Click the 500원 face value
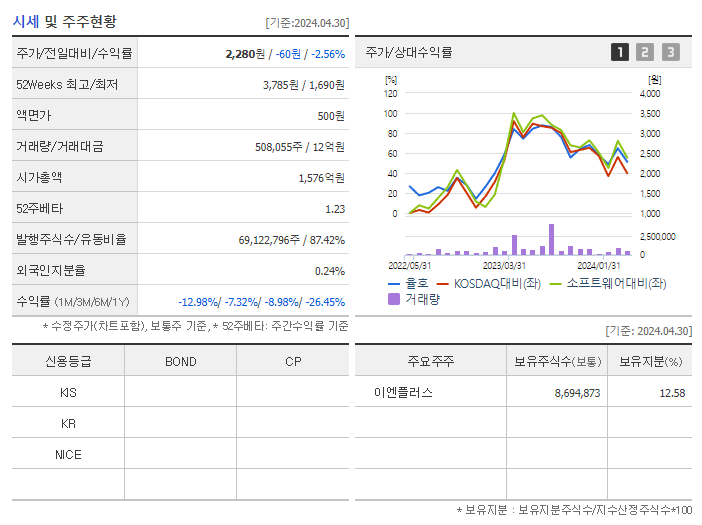The width and height of the screenshot is (702, 525). [x=331, y=116]
